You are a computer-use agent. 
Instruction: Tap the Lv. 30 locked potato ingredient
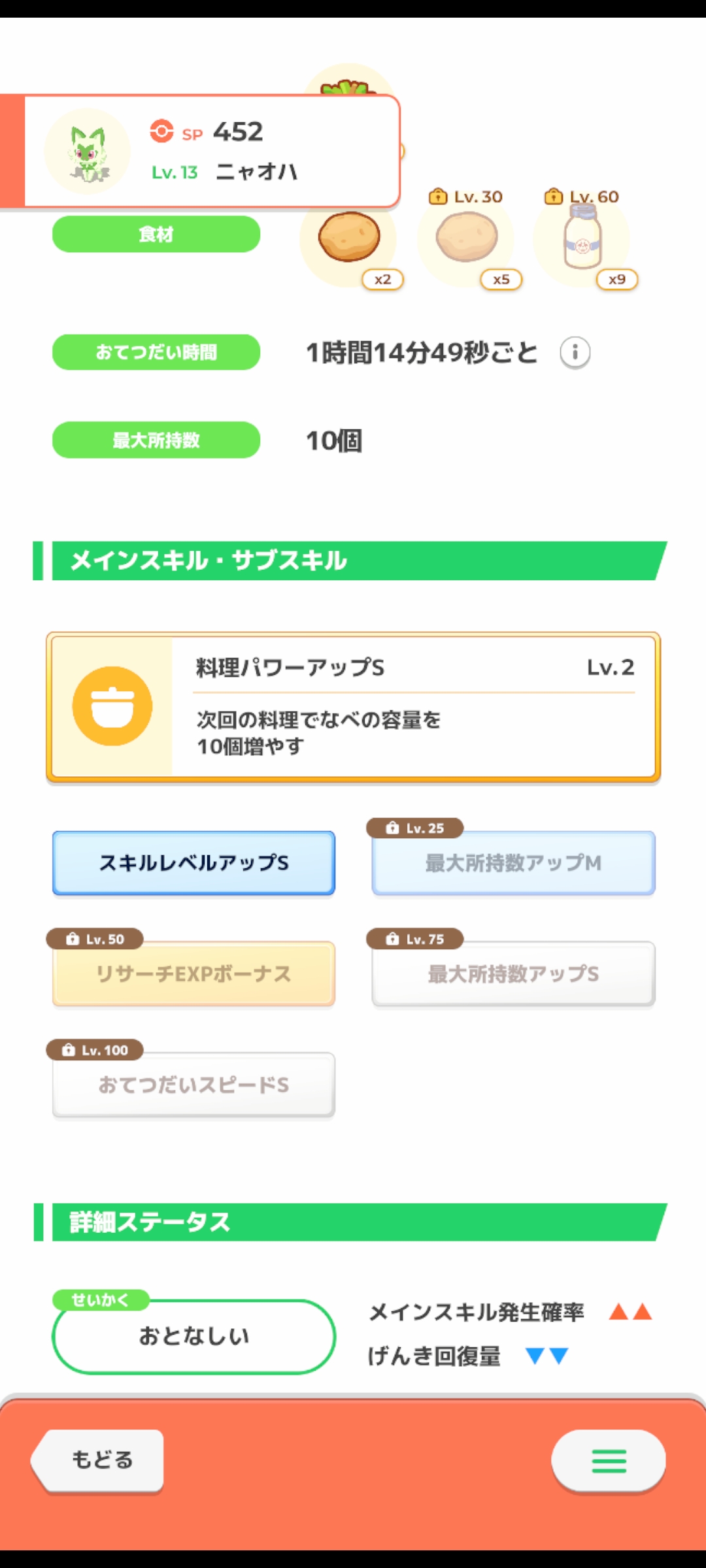click(467, 237)
